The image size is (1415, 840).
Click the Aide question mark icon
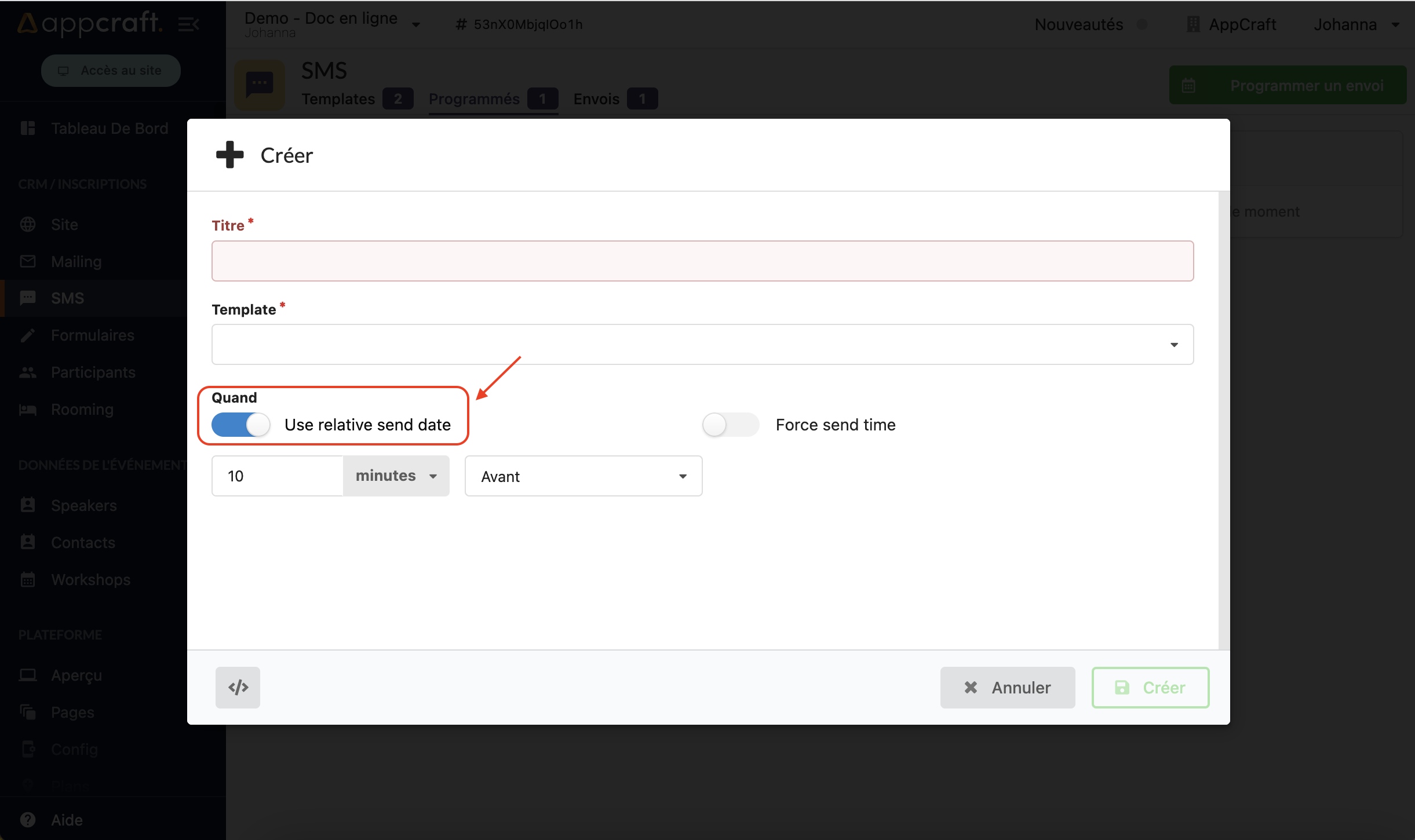click(x=27, y=820)
